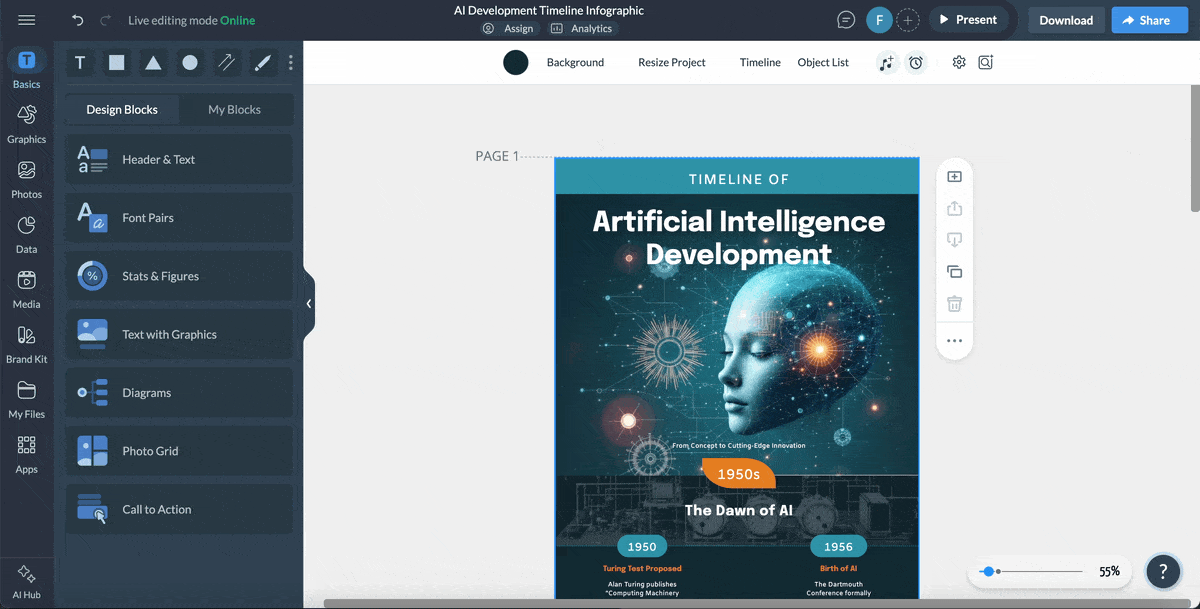Open more shape tools menu
The height and width of the screenshot is (609, 1200).
click(290, 62)
